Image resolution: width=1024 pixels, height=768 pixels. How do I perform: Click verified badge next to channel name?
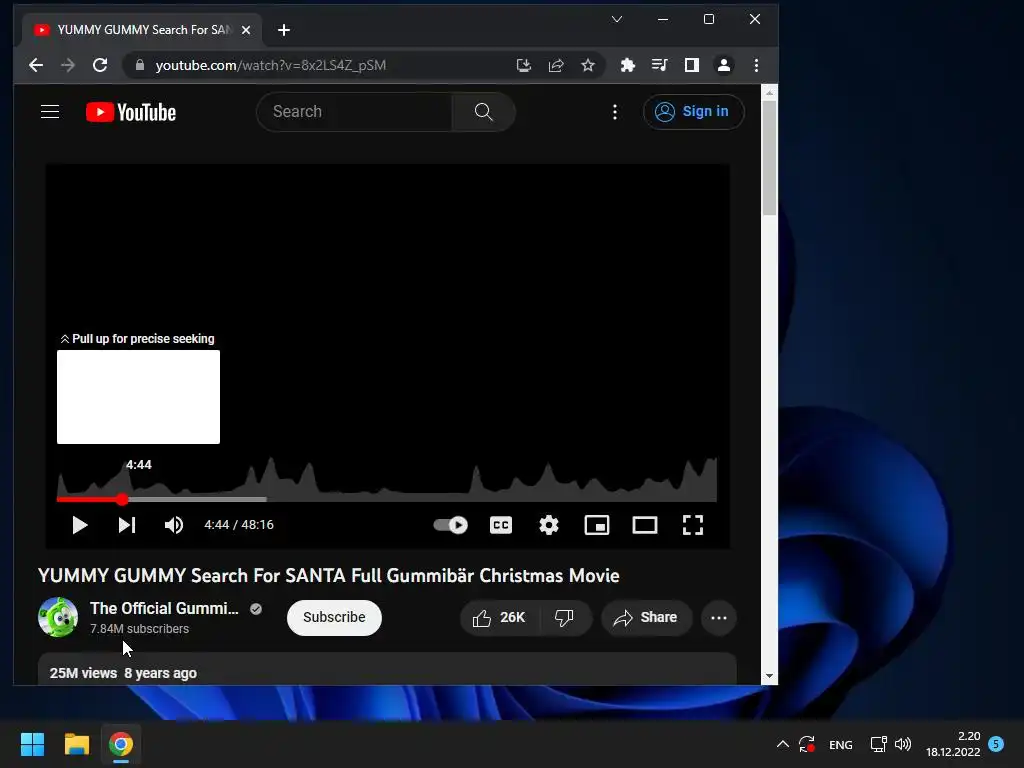tap(256, 609)
